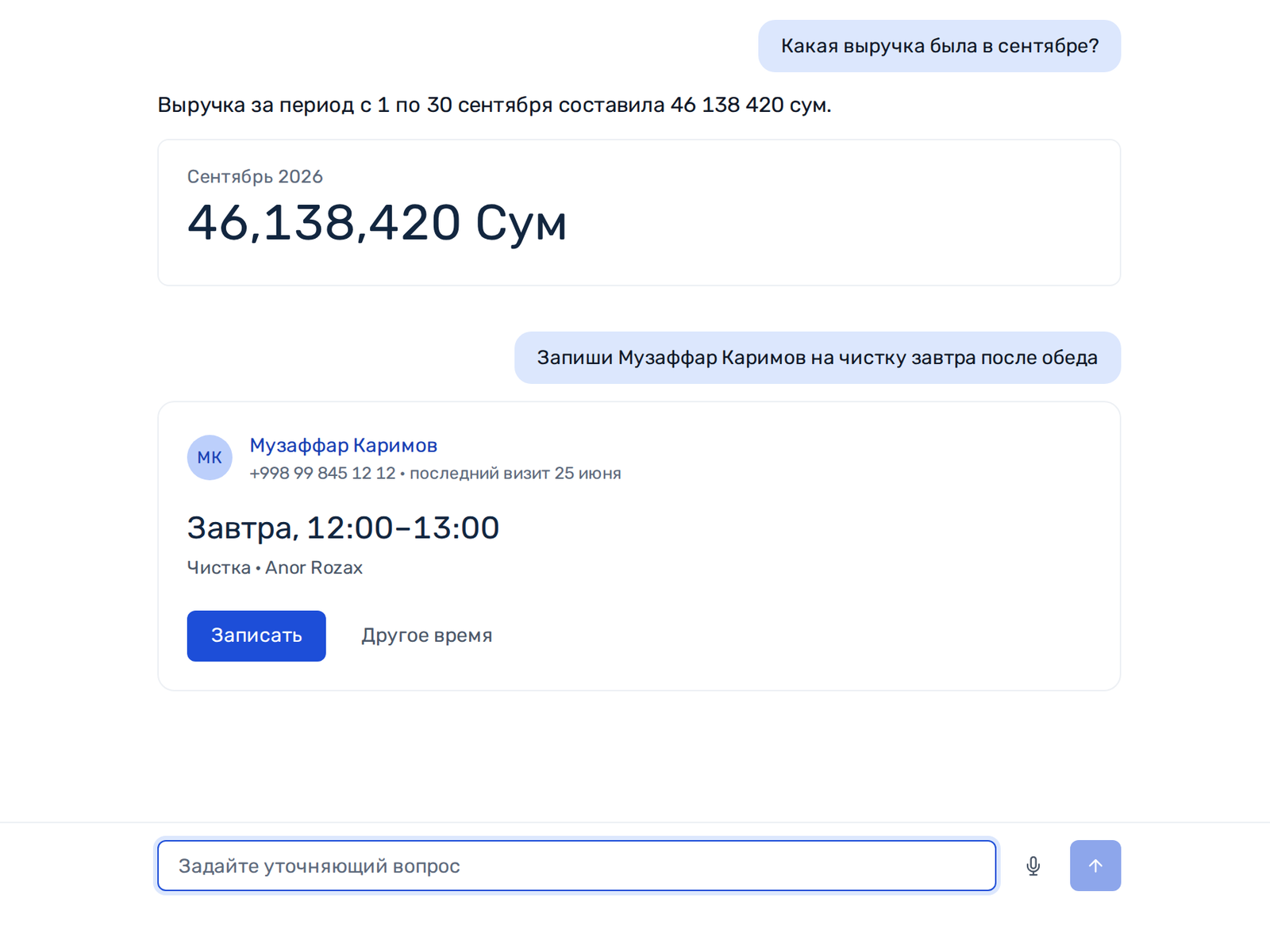The image size is (1270, 952).
Task: Click the МК avatar circle
Action: tap(210, 458)
